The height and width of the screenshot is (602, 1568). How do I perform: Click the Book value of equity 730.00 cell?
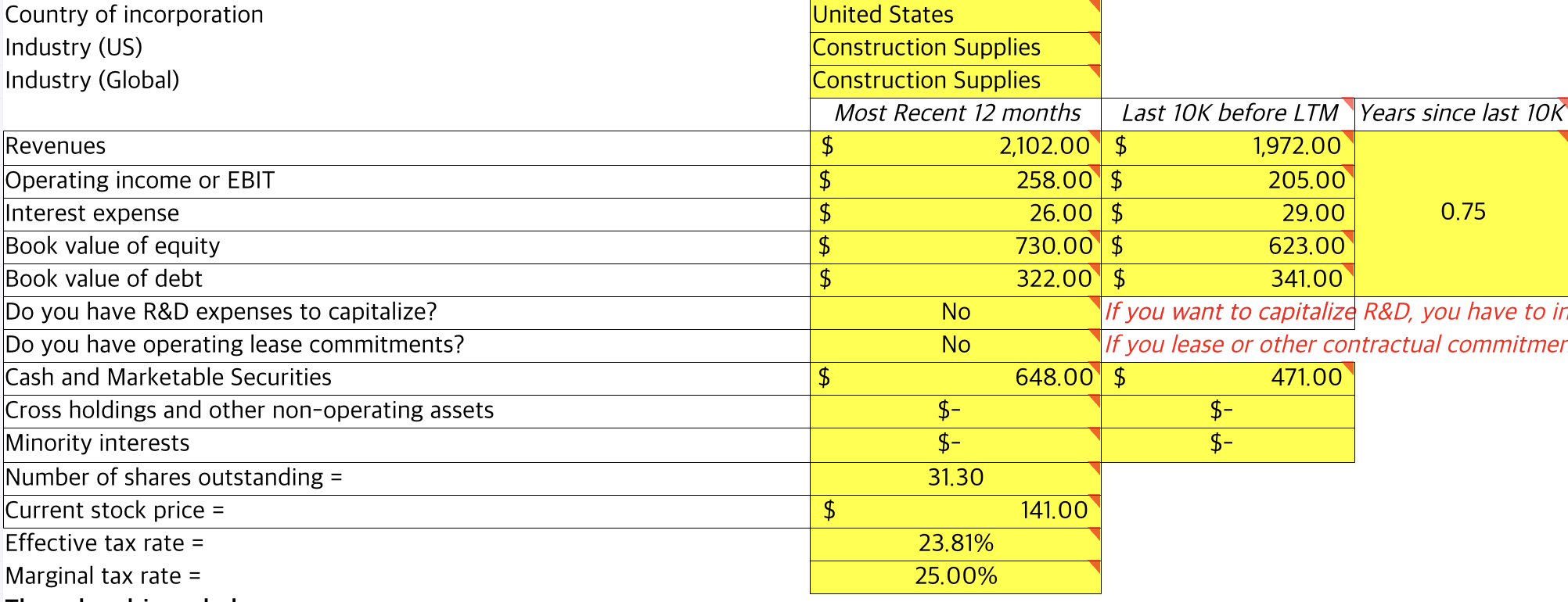pos(955,247)
